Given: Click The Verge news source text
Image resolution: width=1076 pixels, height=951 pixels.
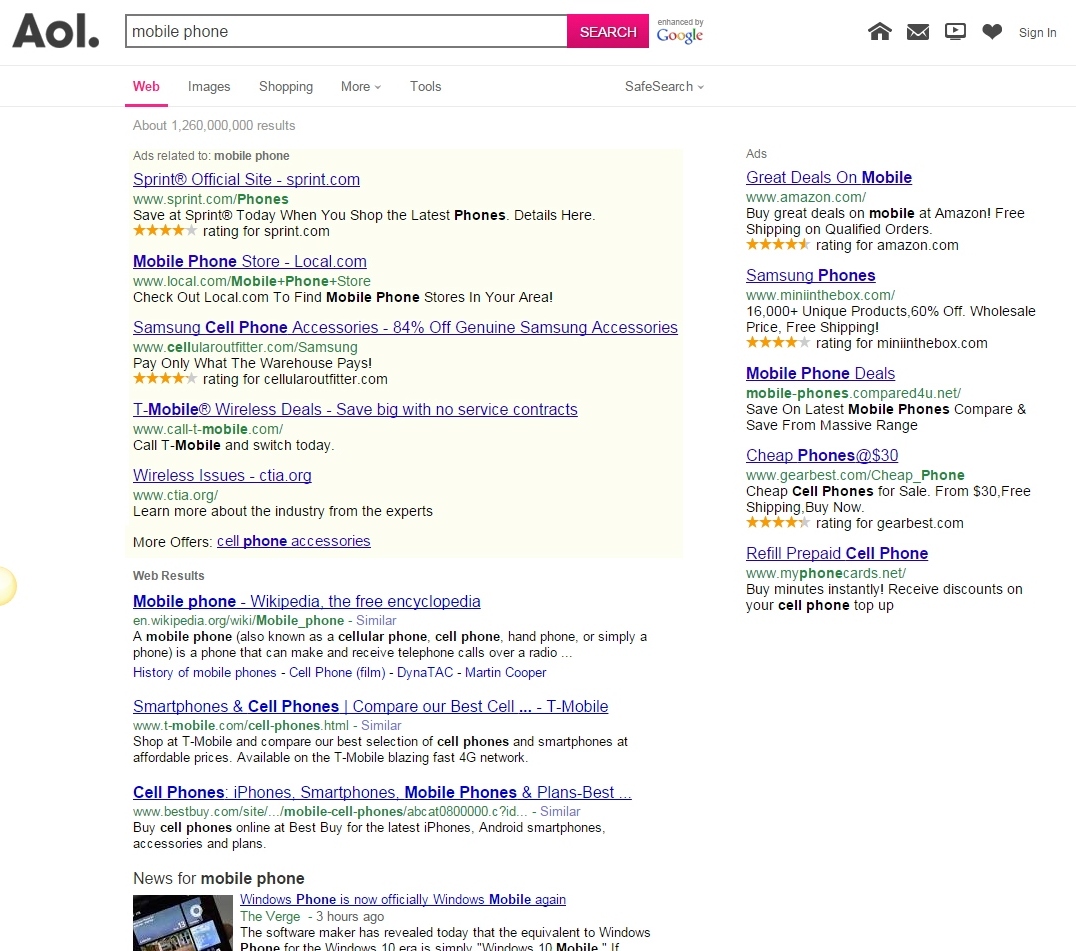Looking at the screenshot, I should click(270, 917).
